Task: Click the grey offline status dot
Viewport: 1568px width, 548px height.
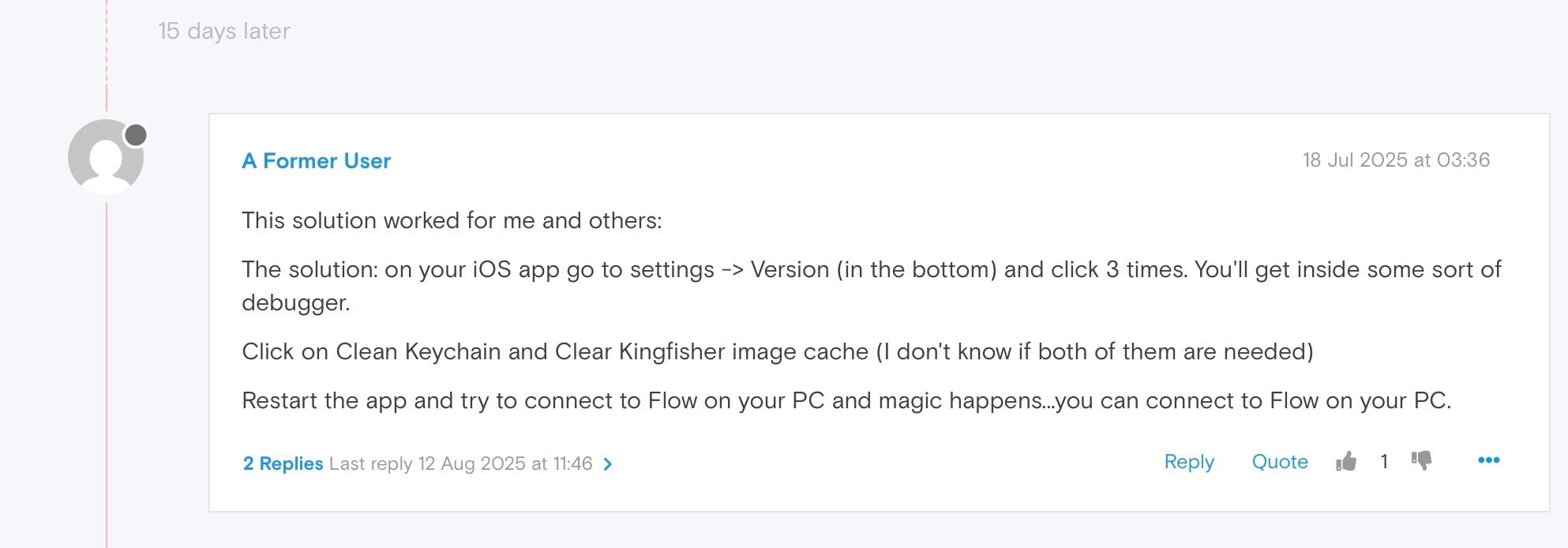Action: click(x=136, y=135)
